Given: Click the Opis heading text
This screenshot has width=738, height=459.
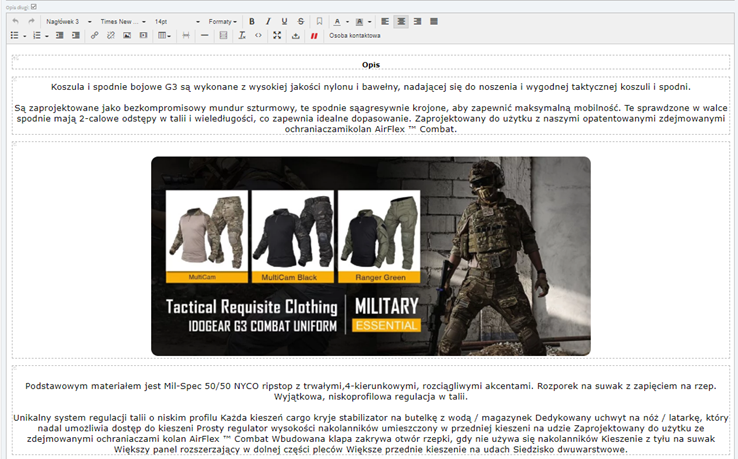Looking at the screenshot, I should pyautogui.click(x=371, y=65).
